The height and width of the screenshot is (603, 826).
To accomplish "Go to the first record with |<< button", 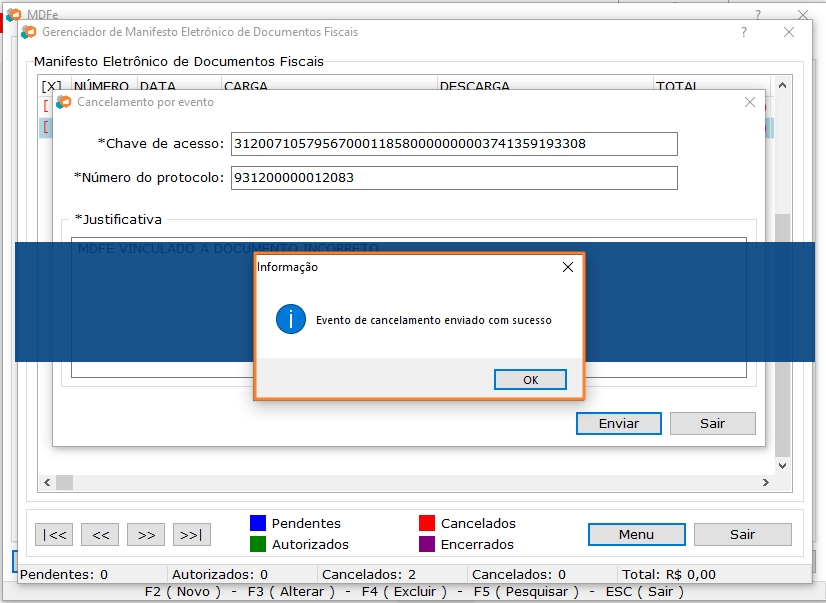I will coord(55,535).
